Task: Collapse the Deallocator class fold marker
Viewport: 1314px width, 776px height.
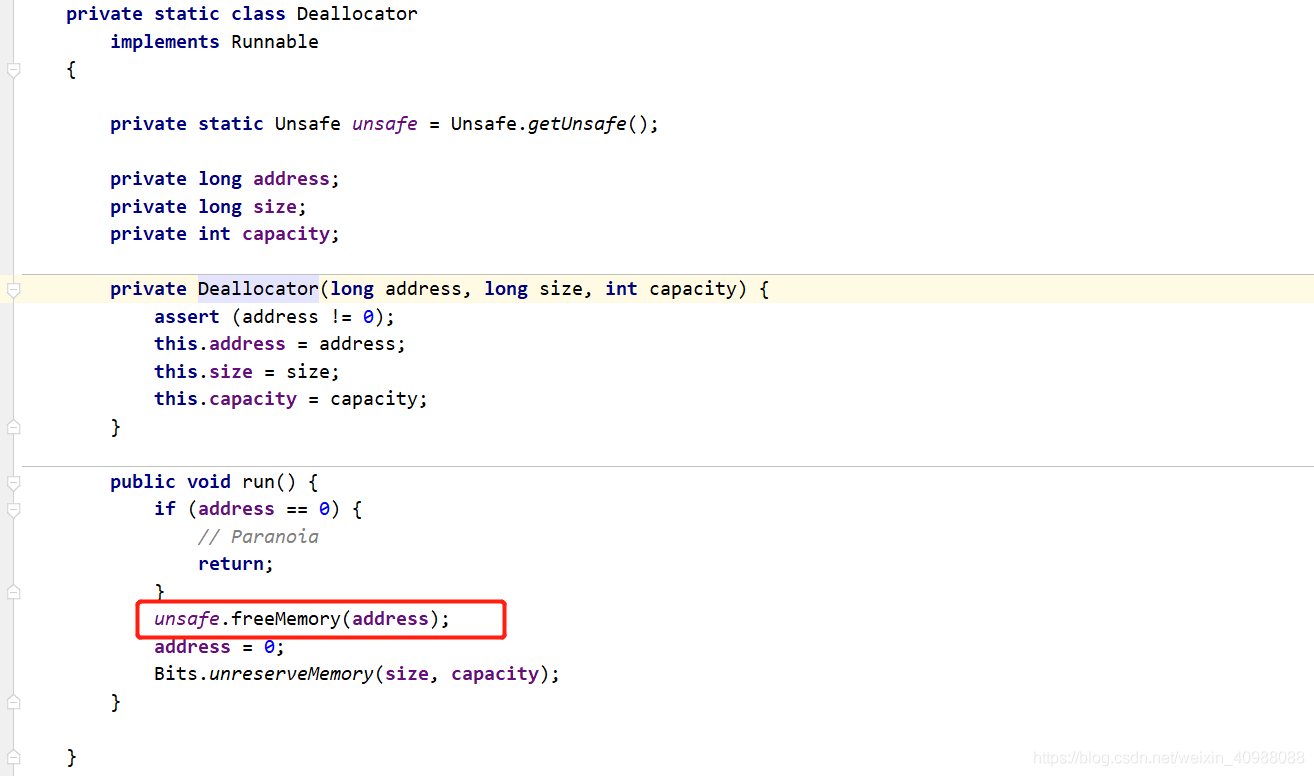Action: (13, 70)
